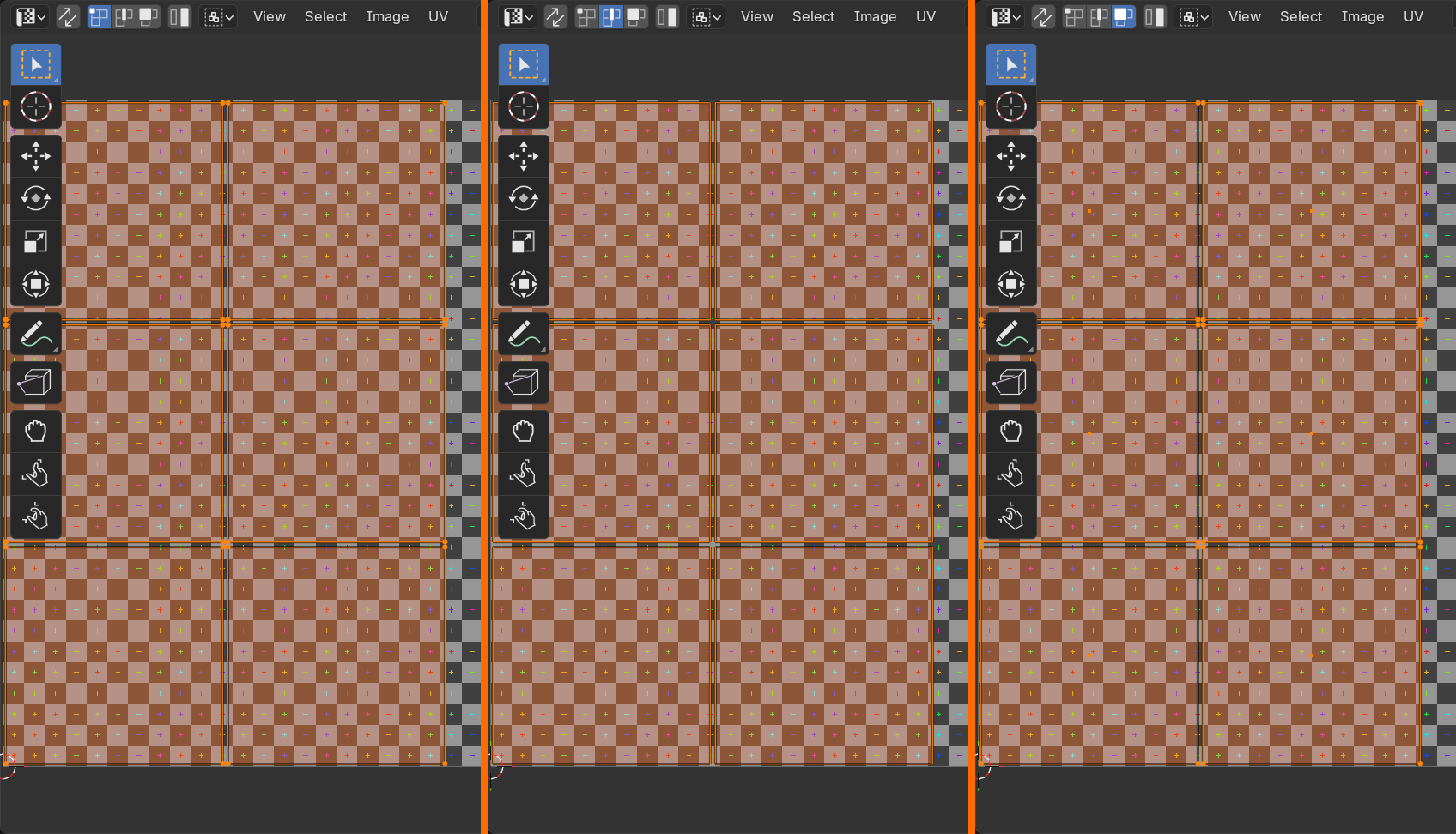Choose the Grab sculpt tool in right panel
1456x834 pixels.
pyautogui.click(x=1011, y=432)
